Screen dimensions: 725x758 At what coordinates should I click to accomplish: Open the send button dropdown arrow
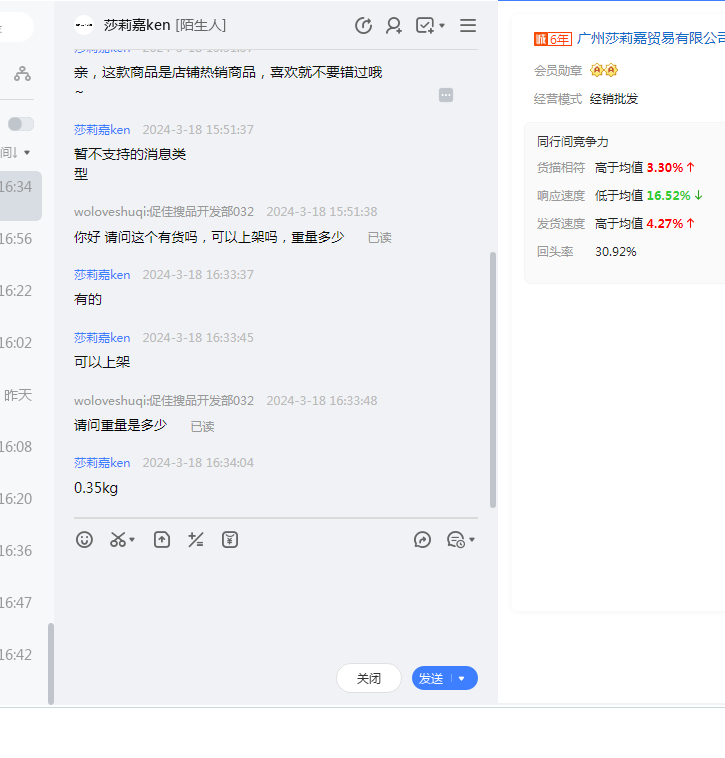(x=462, y=679)
